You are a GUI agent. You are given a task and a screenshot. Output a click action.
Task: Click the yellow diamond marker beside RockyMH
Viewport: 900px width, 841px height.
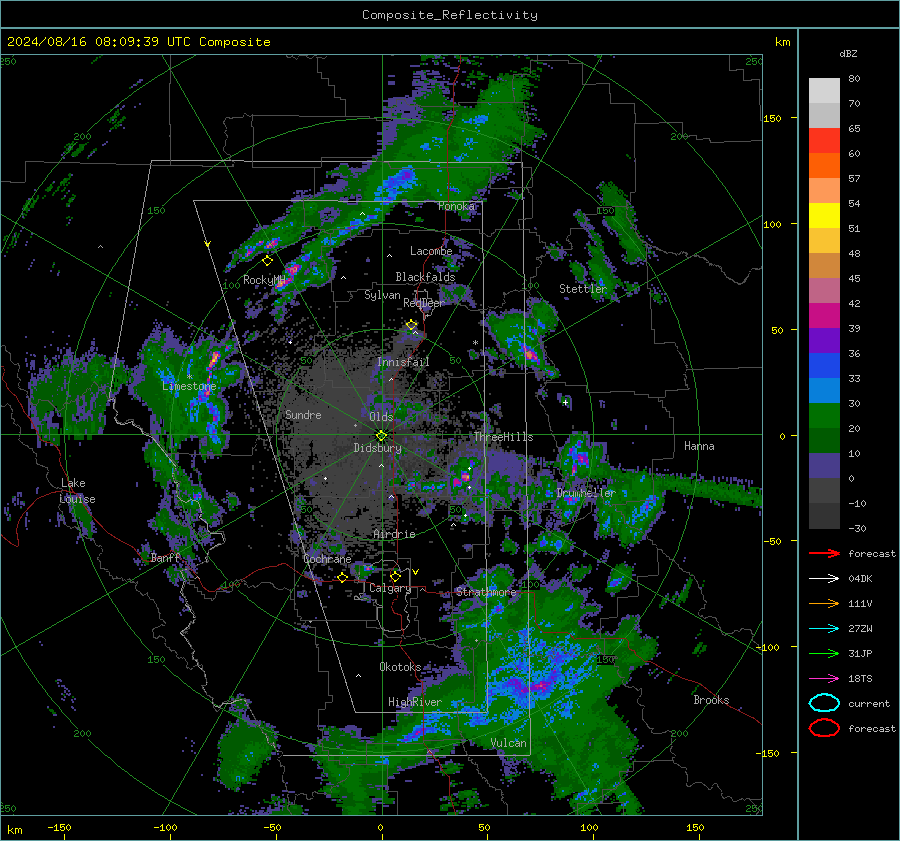tap(267, 261)
